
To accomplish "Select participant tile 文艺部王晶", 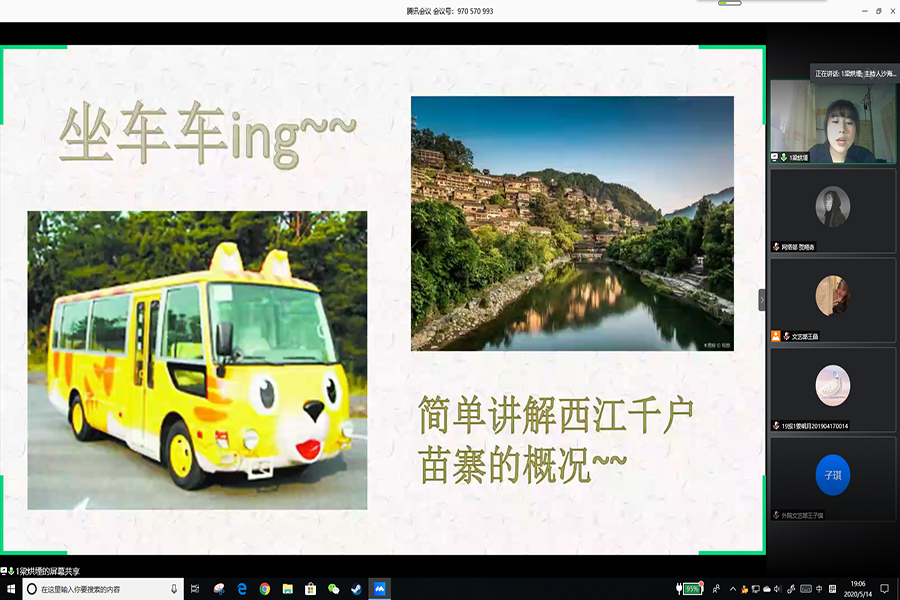I will pos(832,299).
